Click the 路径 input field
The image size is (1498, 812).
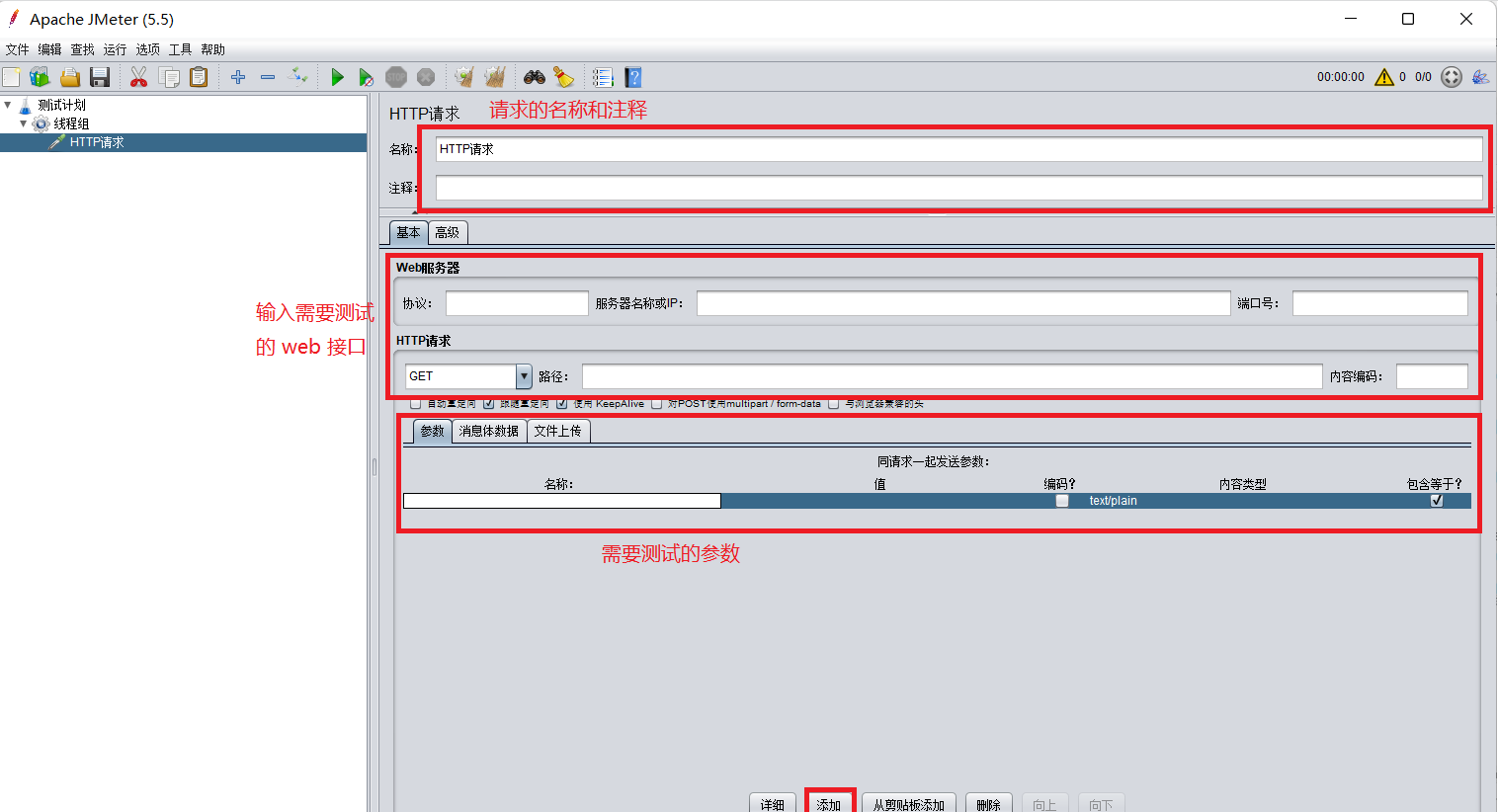click(952, 376)
